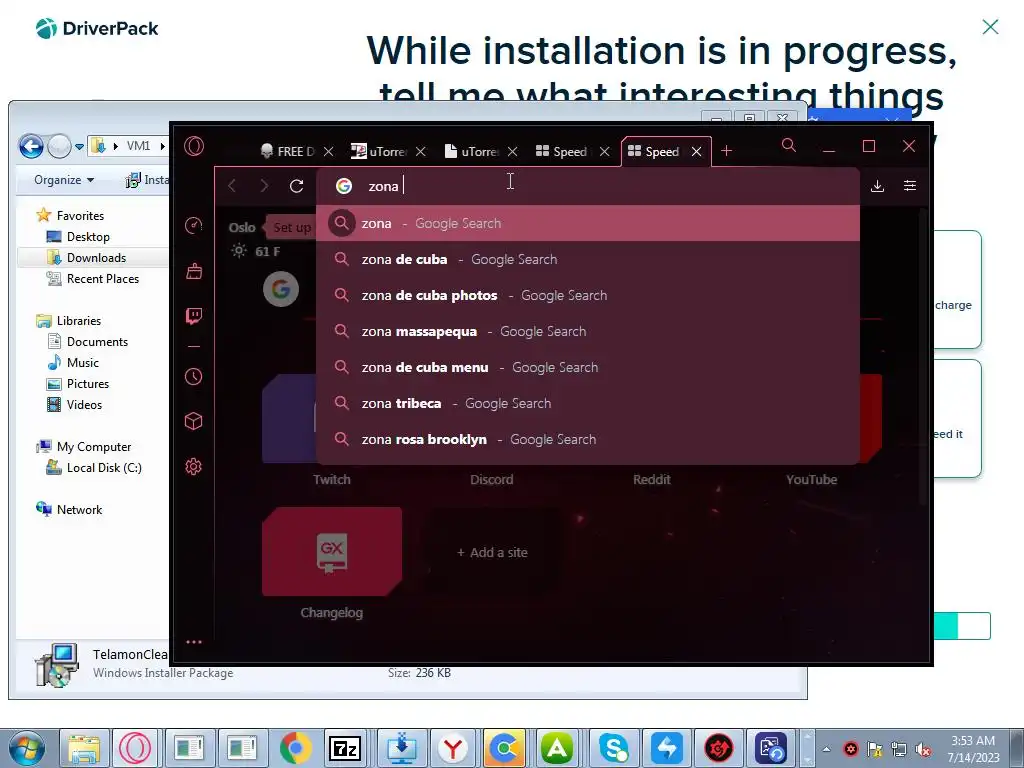Viewport: 1024px width, 768px height.
Task: Select 'zona massapequa' suggestion
Action: [x=588, y=331]
